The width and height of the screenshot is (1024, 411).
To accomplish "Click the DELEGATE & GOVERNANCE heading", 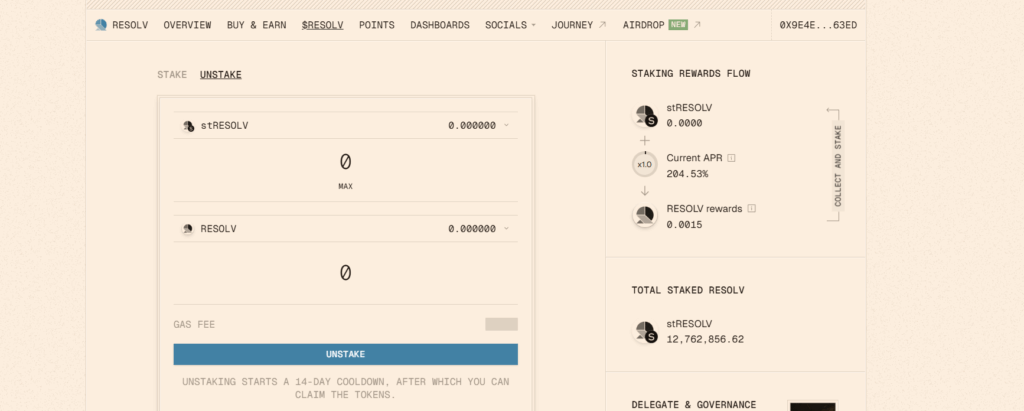I will pos(694,404).
